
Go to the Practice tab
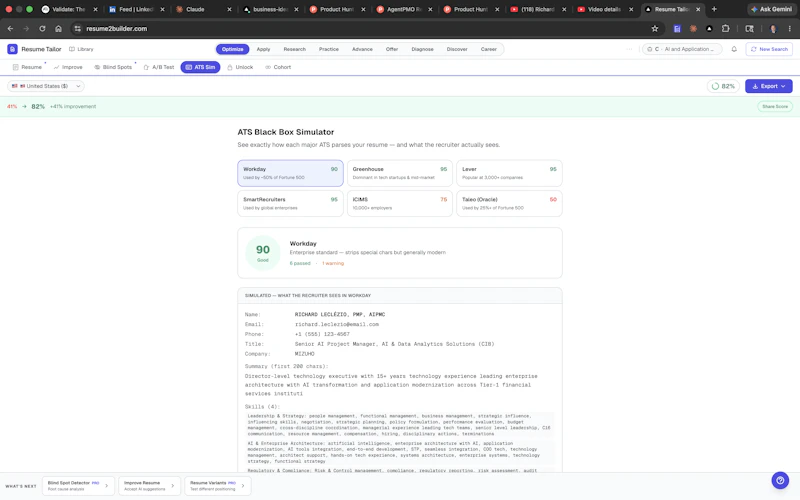[x=329, y=49]
